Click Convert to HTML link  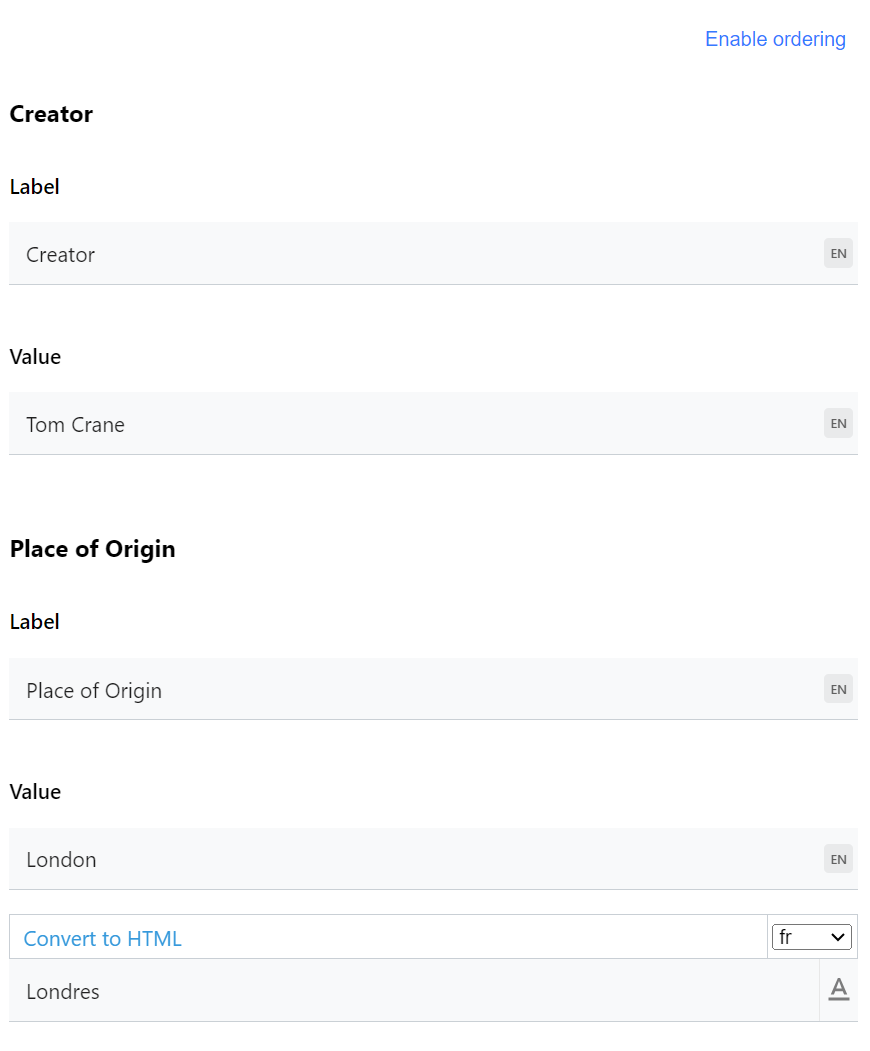click(x=102, y=939)
